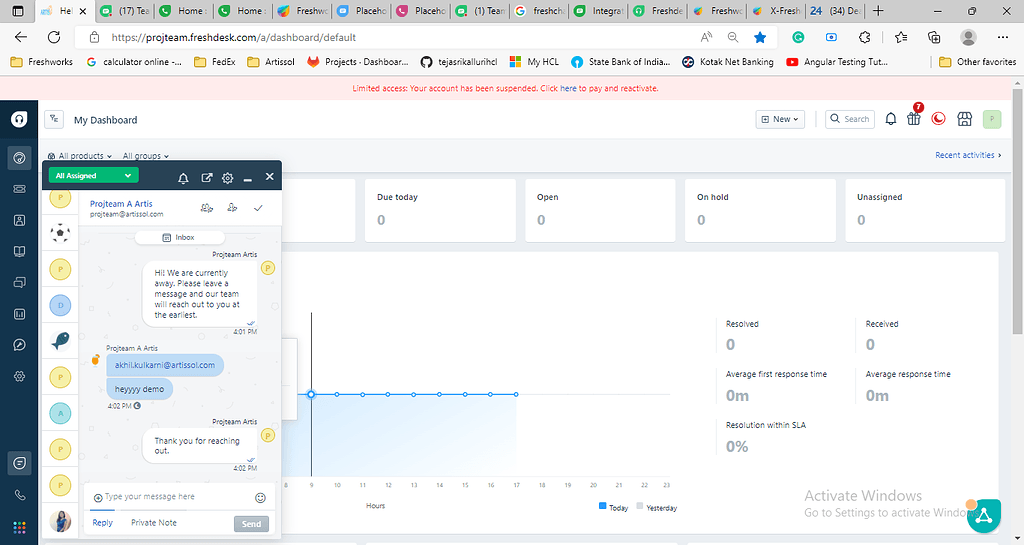Open the emoji picker in message box

(260, 498)
